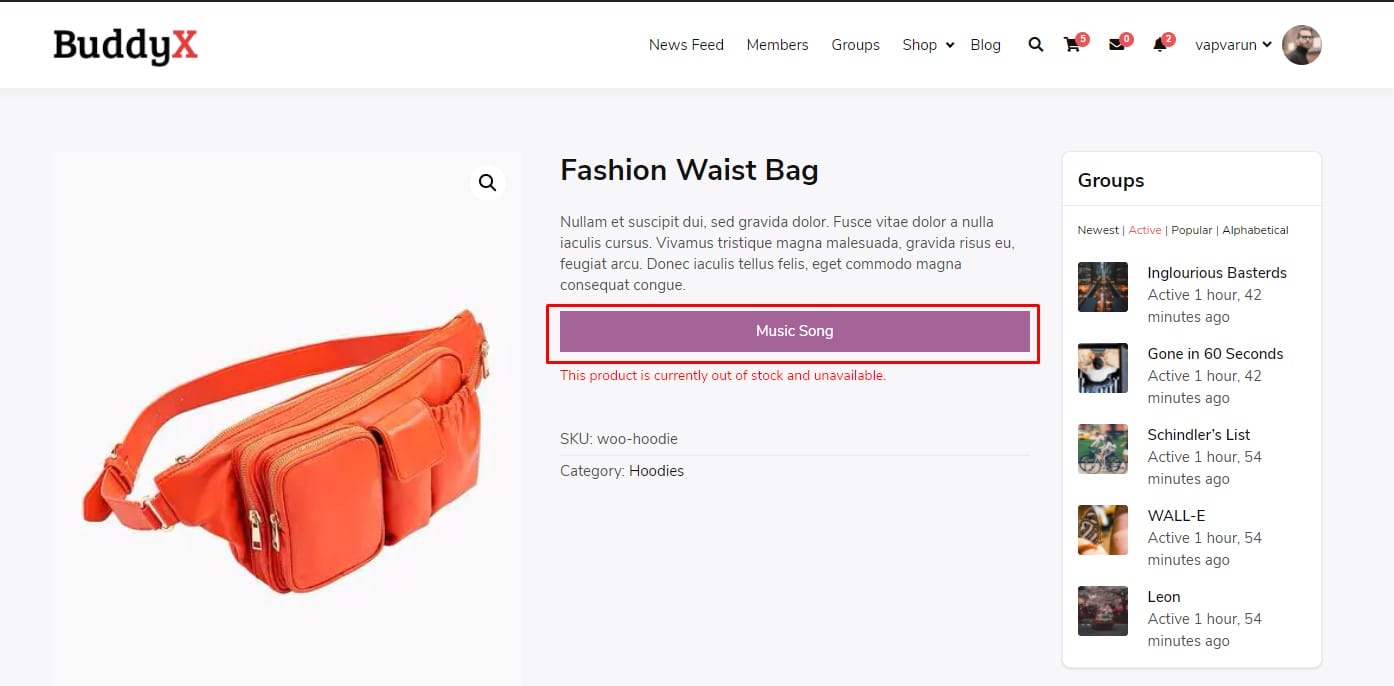
Task: Click the Music Song button
Action: coord(794,331)
